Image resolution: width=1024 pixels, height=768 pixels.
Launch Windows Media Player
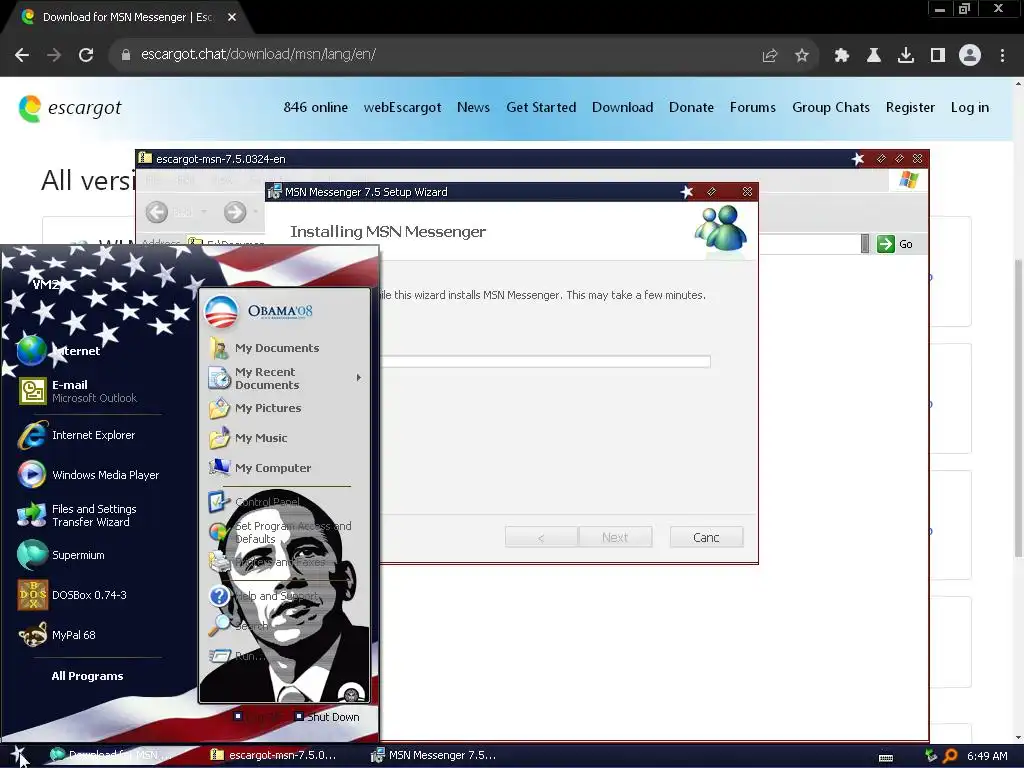89,475
